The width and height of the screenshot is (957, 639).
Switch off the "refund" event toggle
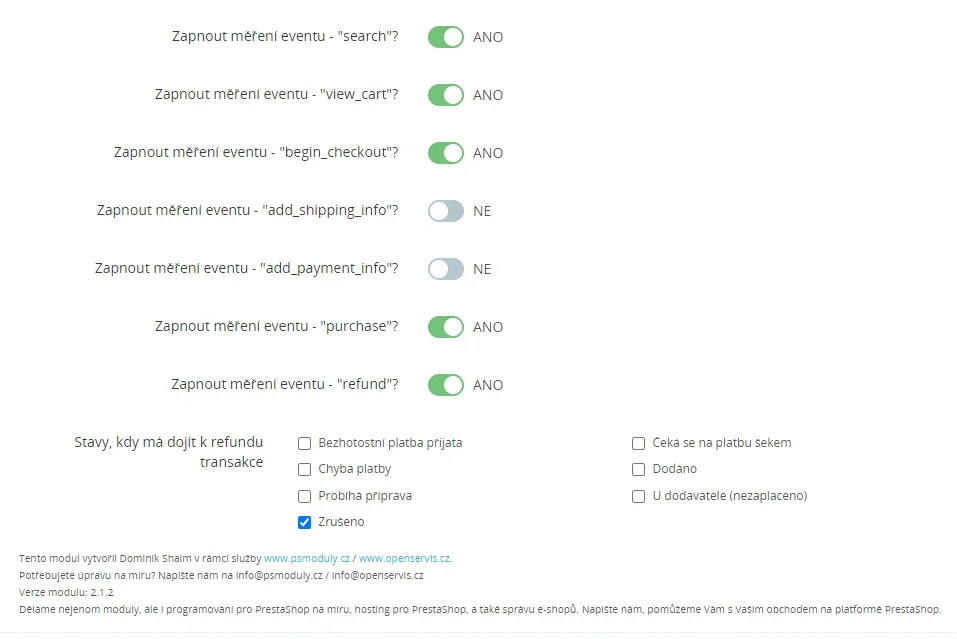[x=446, y=385]
